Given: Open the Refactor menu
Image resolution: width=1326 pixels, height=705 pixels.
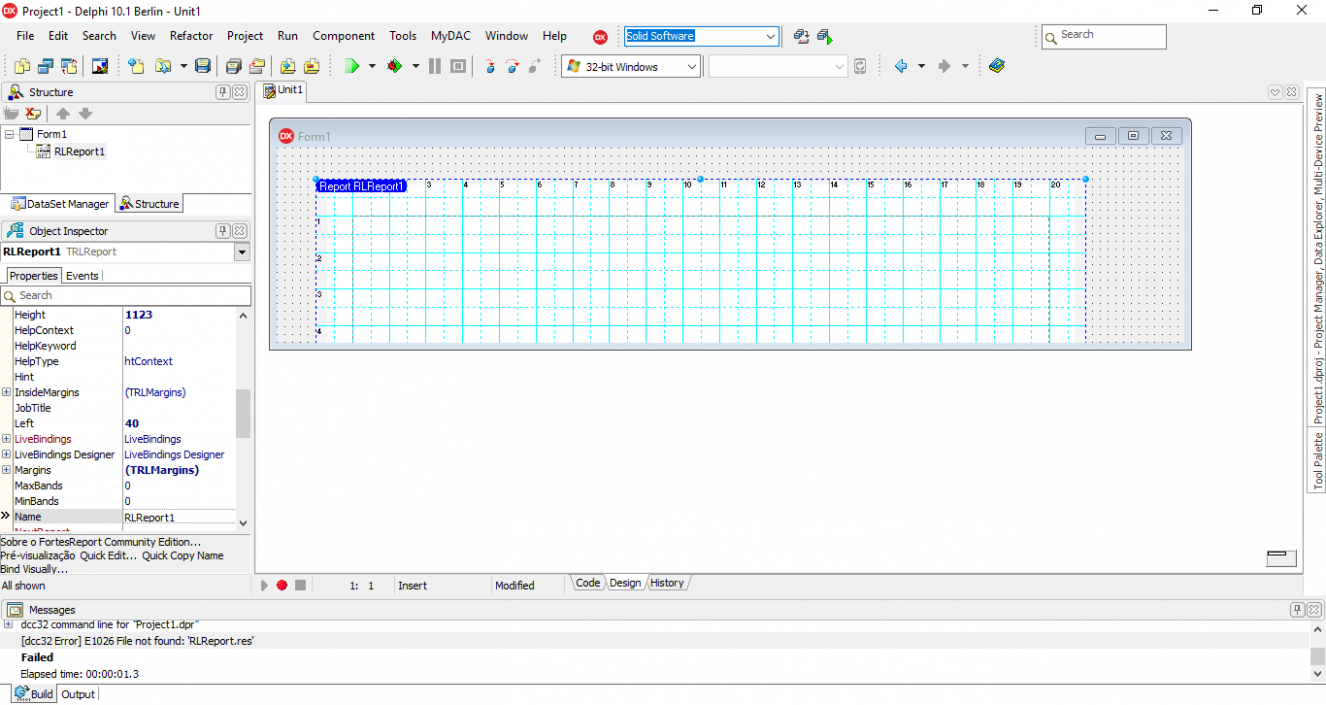Looking at the screenshot, I should (191, 36).
